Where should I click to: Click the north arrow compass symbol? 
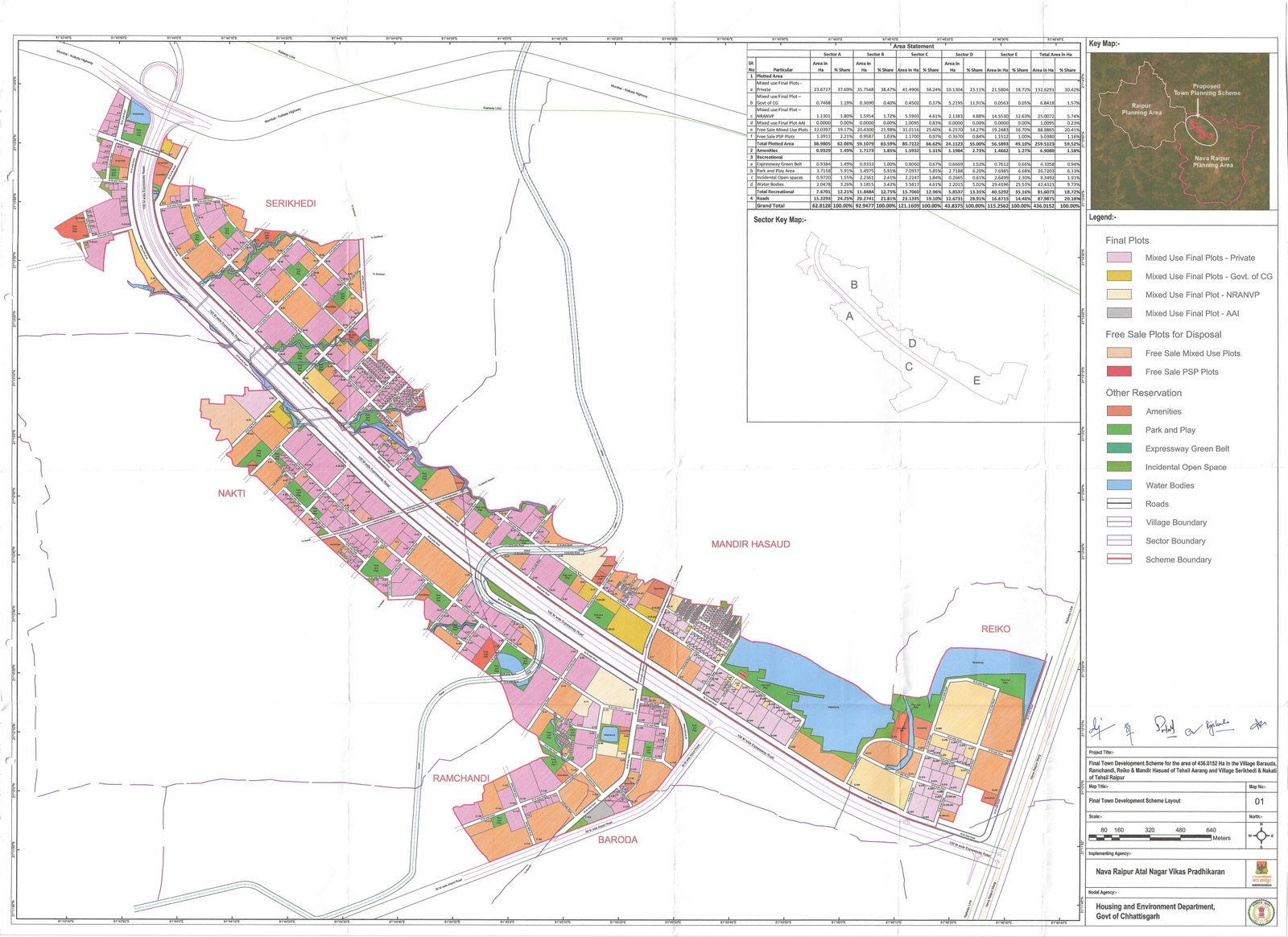[1261, 835]
